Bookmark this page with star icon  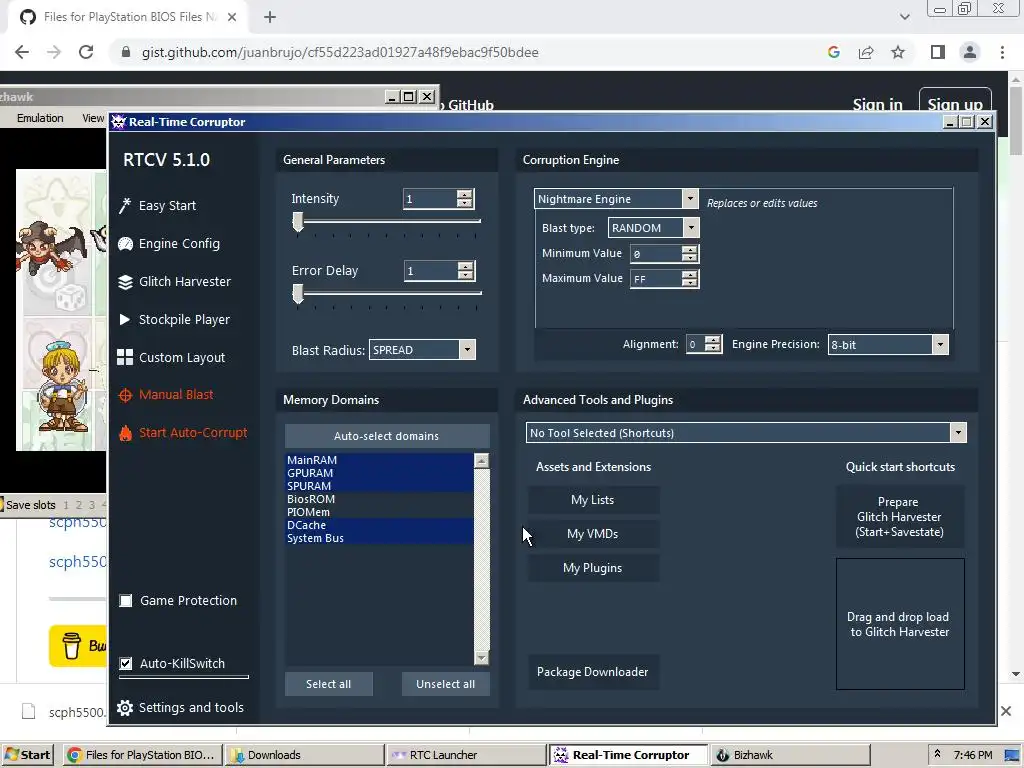tap(898, 52)
